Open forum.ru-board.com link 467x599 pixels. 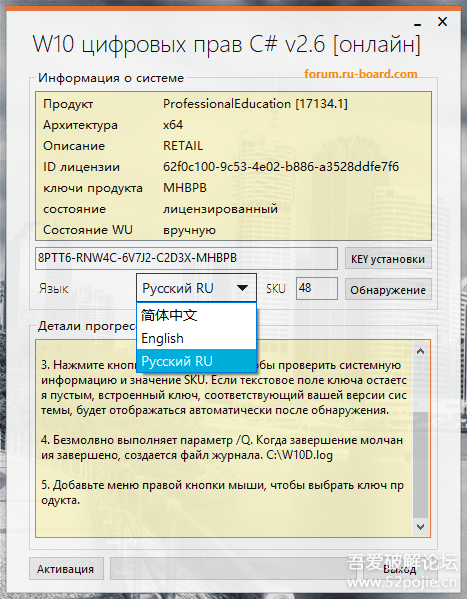tap(360, 73)
